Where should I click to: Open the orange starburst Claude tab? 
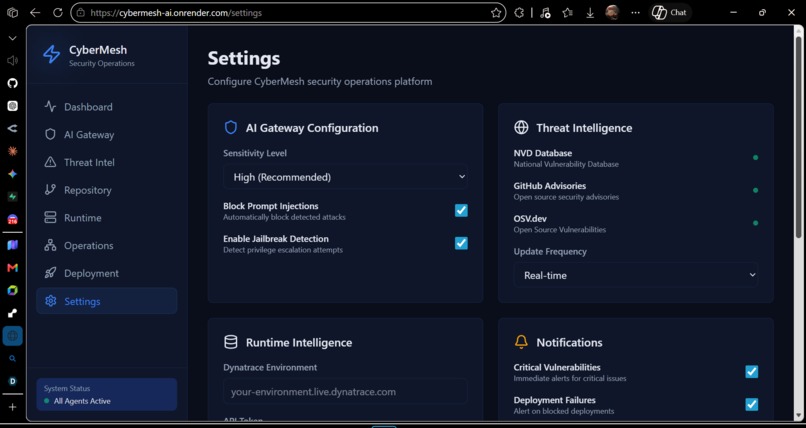click(x=12, y=151)
